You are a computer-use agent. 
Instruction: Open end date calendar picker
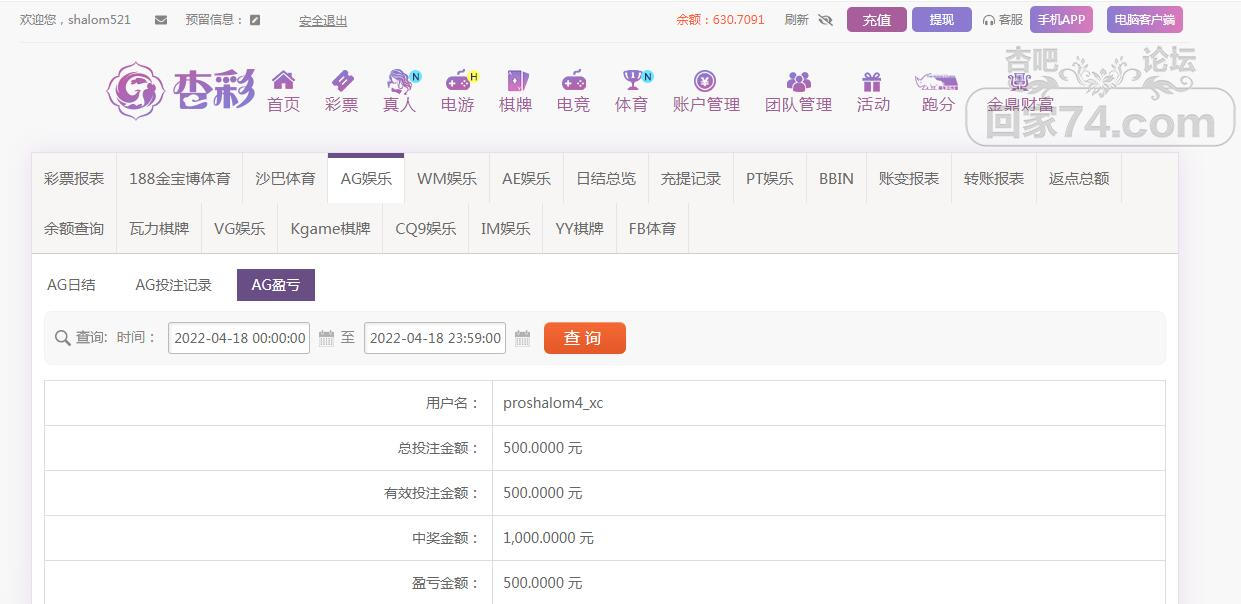pos(522,339)
